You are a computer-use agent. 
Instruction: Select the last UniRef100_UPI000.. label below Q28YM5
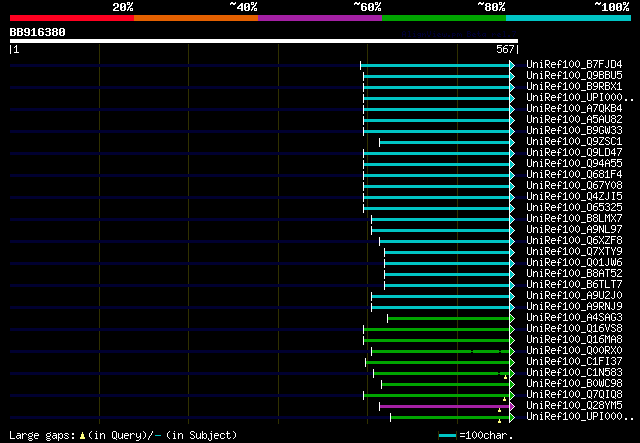pyautogui.click(x=580, y=417)
